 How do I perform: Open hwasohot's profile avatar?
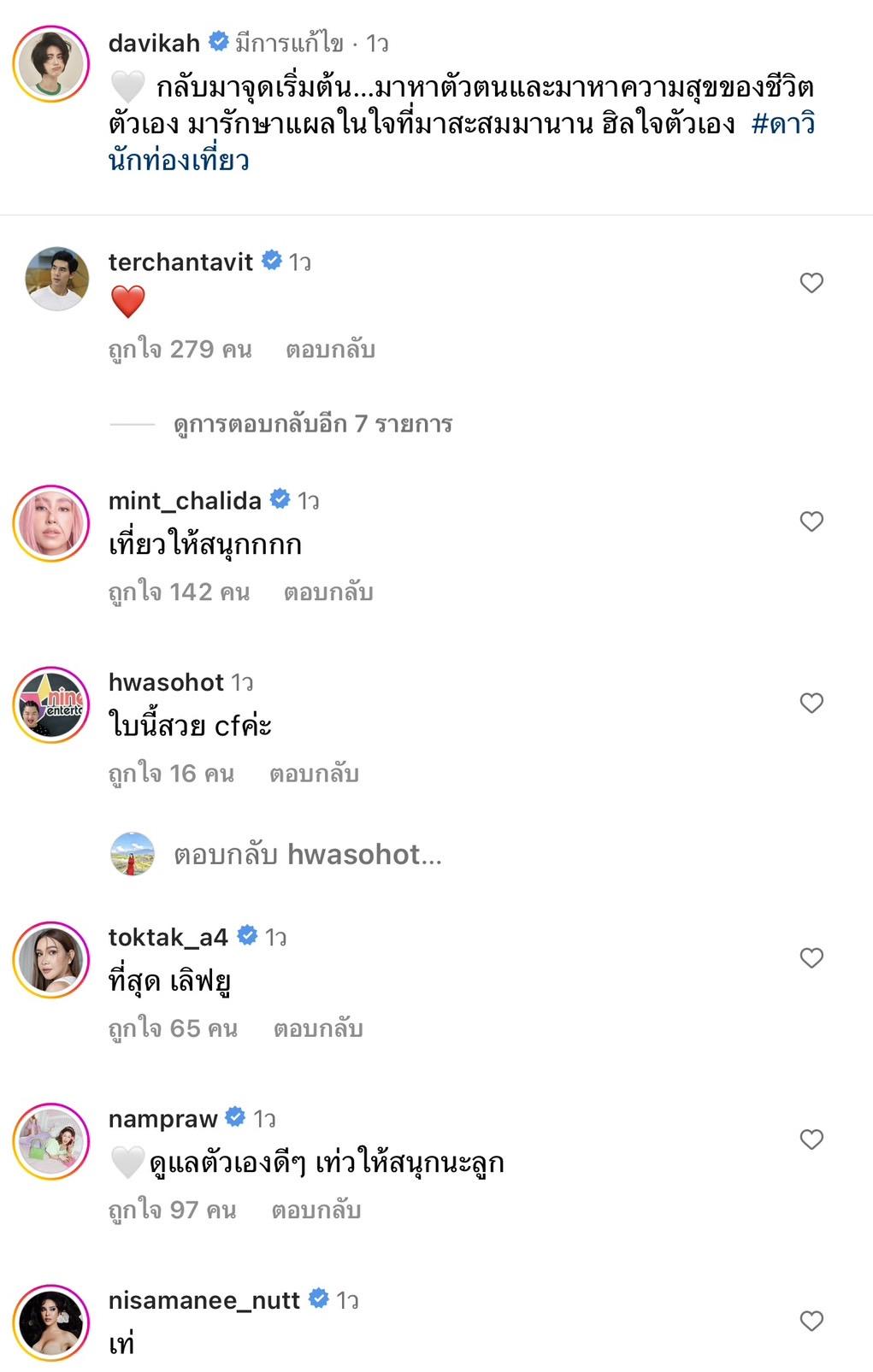(x=51, y=704)
